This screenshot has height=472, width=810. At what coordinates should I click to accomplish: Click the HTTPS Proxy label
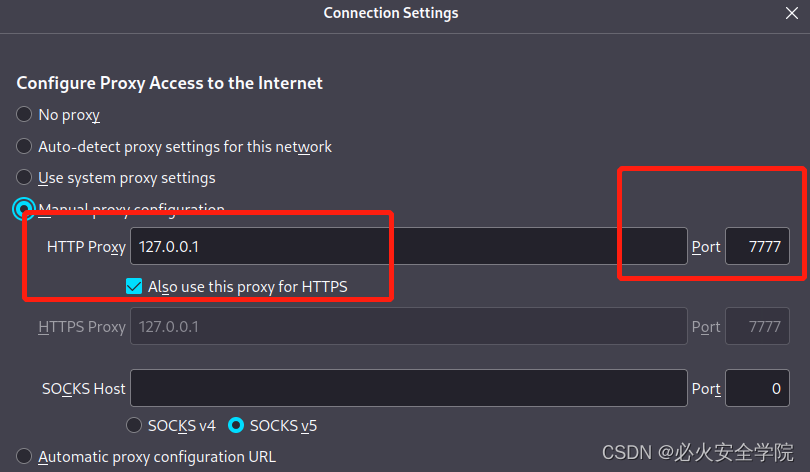click(82, 327)
